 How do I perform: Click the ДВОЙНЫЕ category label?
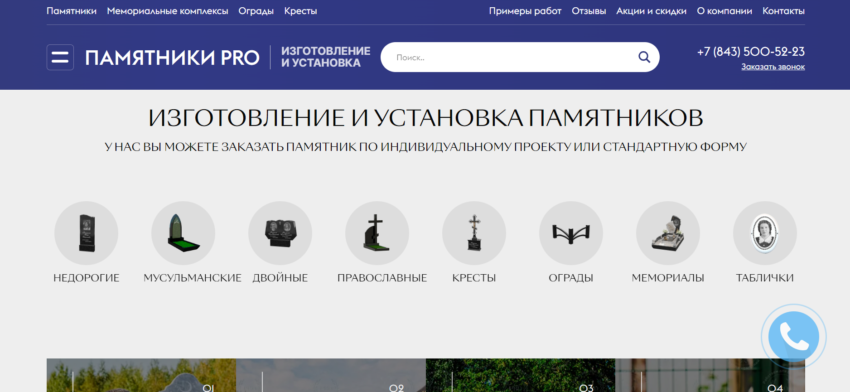click(280, 278)
